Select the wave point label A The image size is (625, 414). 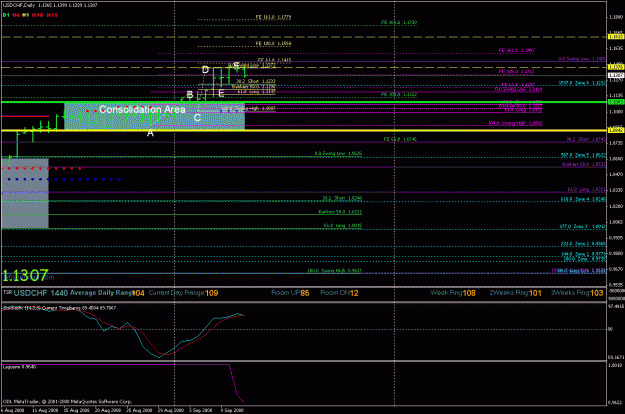[150, 133]
